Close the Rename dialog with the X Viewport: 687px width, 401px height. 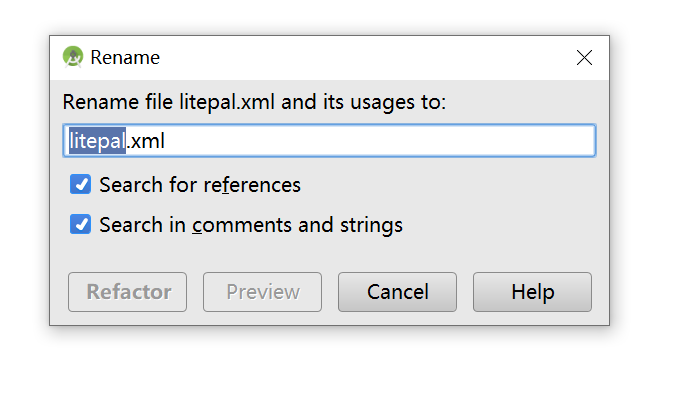pyautogui.click(x=585, y=58)
